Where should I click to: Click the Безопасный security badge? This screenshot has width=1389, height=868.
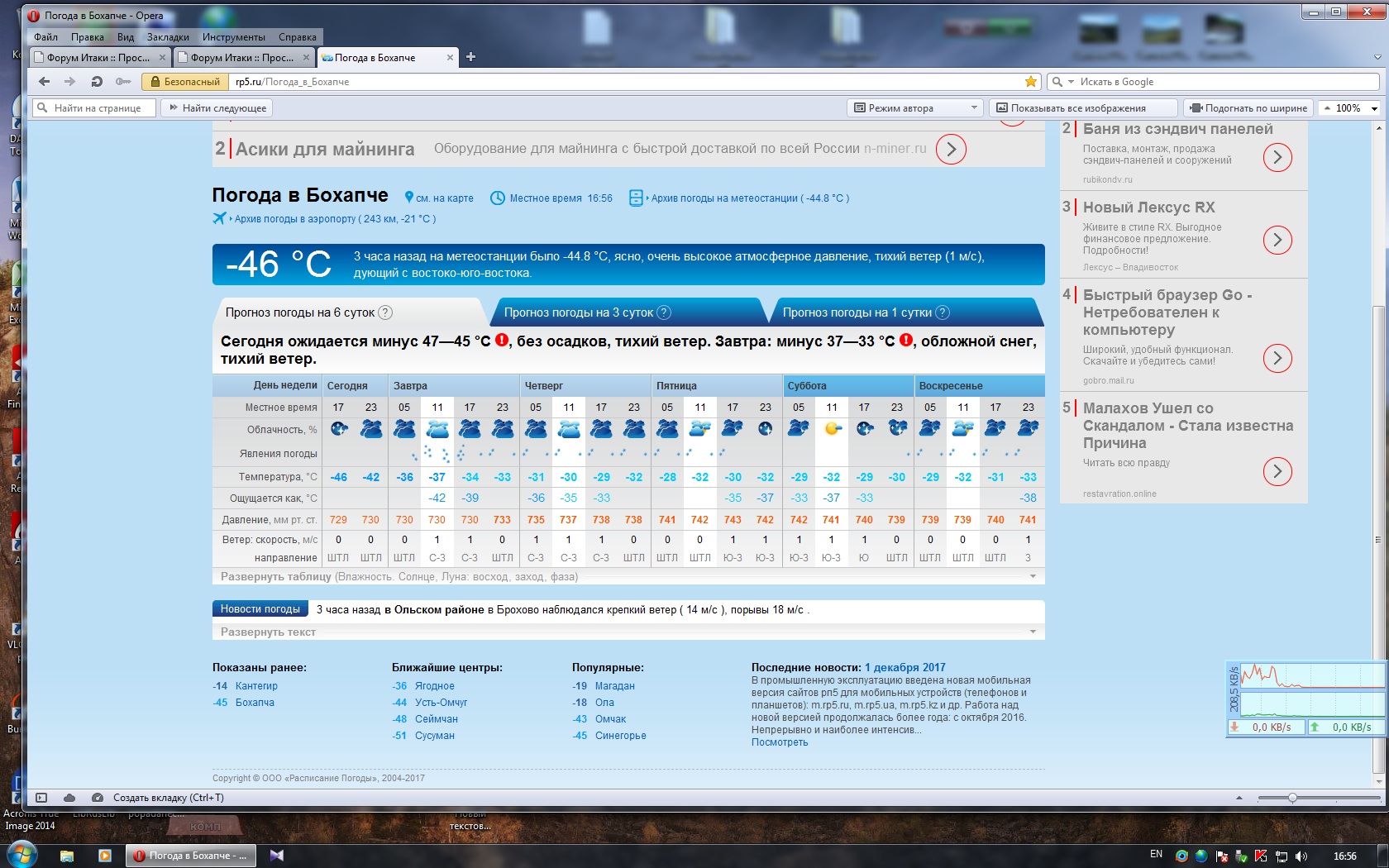pyautogui.click(x=187, y=82)
